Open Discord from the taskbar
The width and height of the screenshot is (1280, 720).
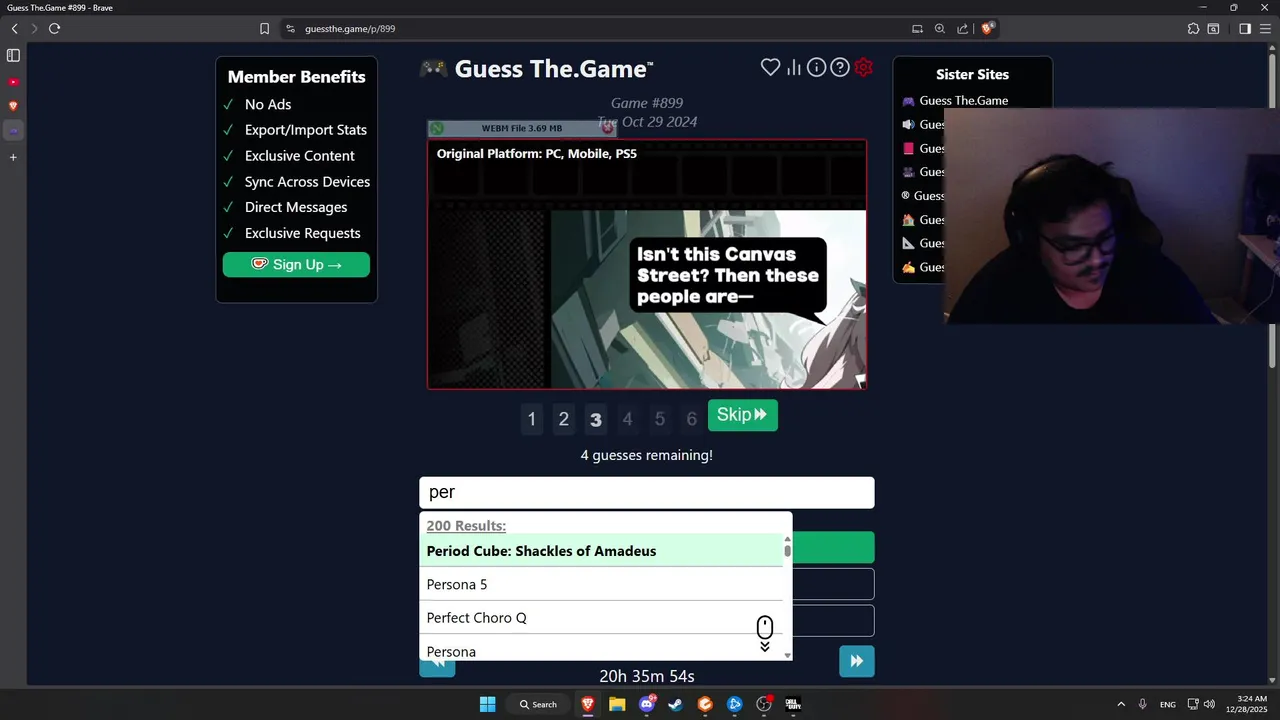tap(647, 704)
